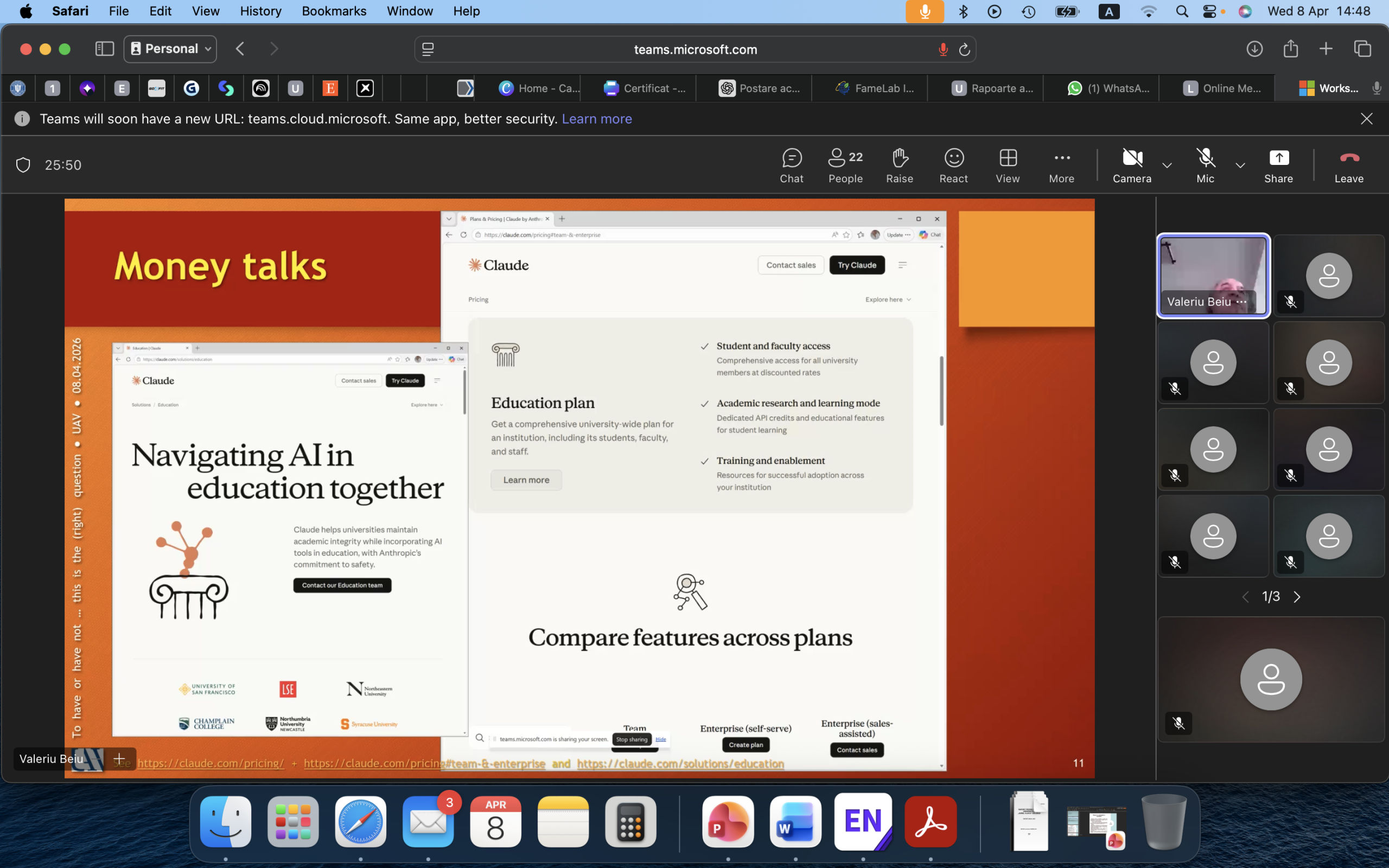Open the meeting Chat panel
This screenshot has height=868, width=1389.
tap(792, 166)
